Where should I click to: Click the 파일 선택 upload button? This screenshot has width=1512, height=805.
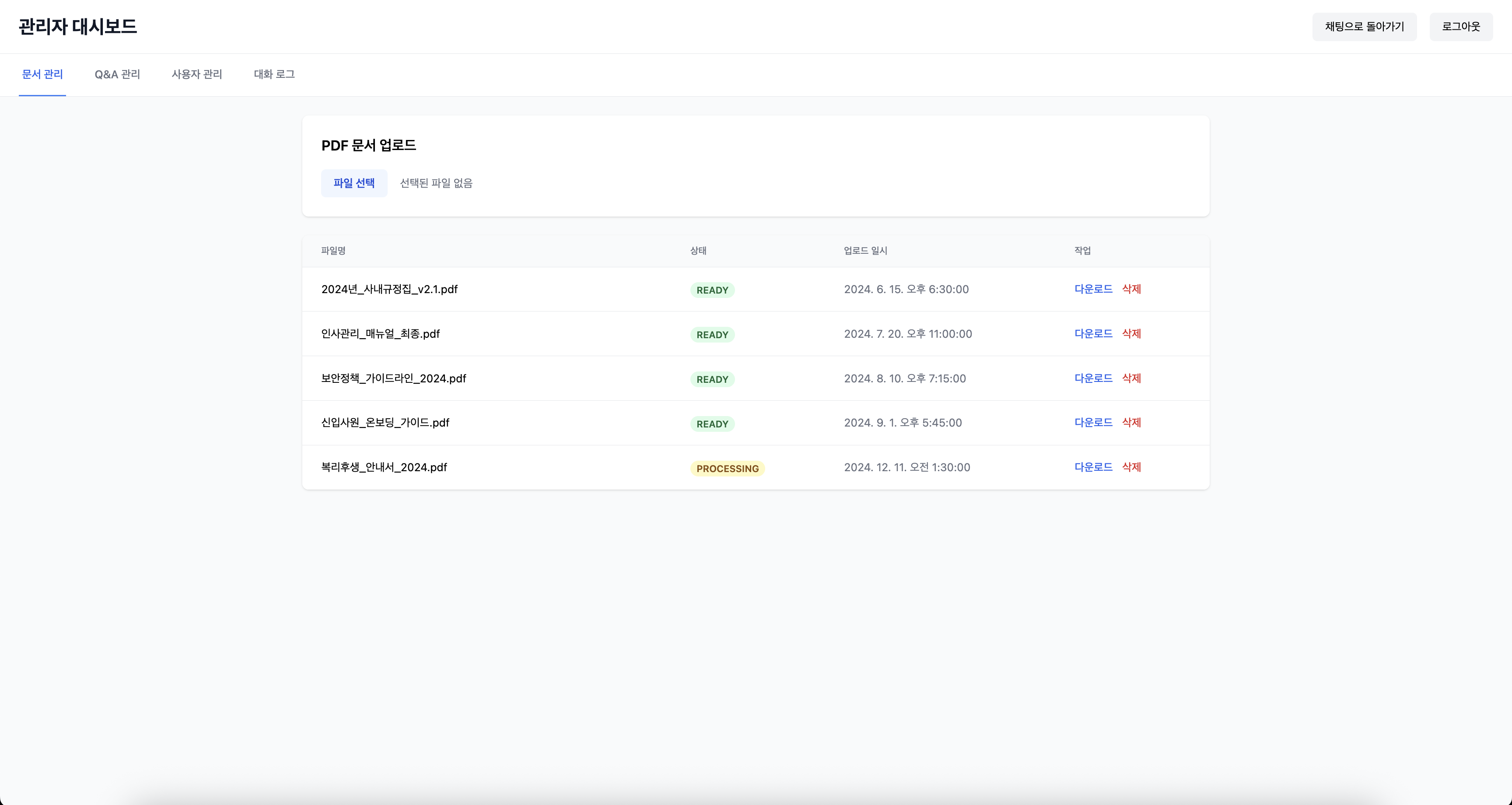pyautogui.click(x=354, y=183)
